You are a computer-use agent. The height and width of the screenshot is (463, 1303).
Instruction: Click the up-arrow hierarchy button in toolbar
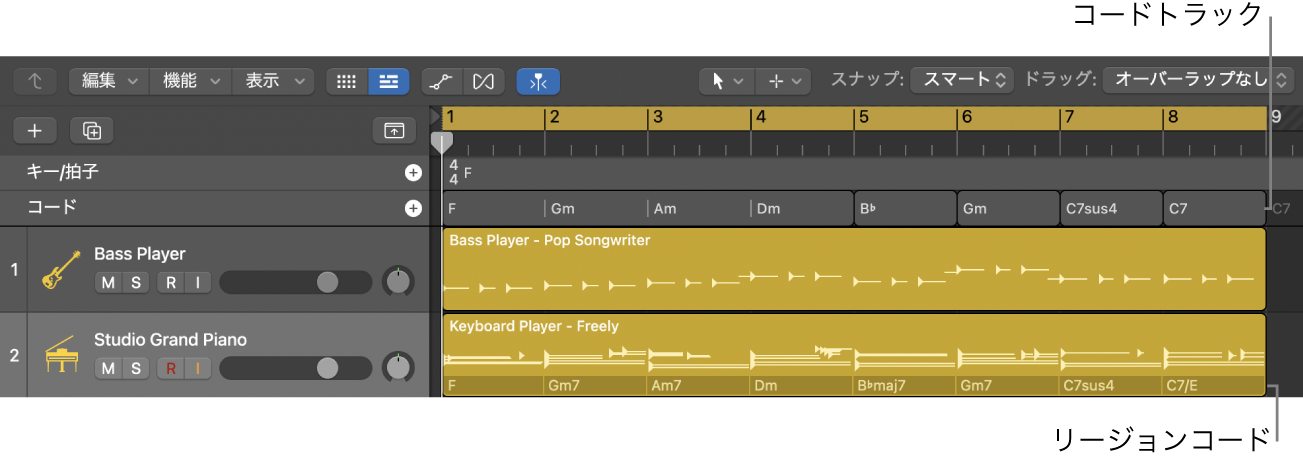point(35,81)
